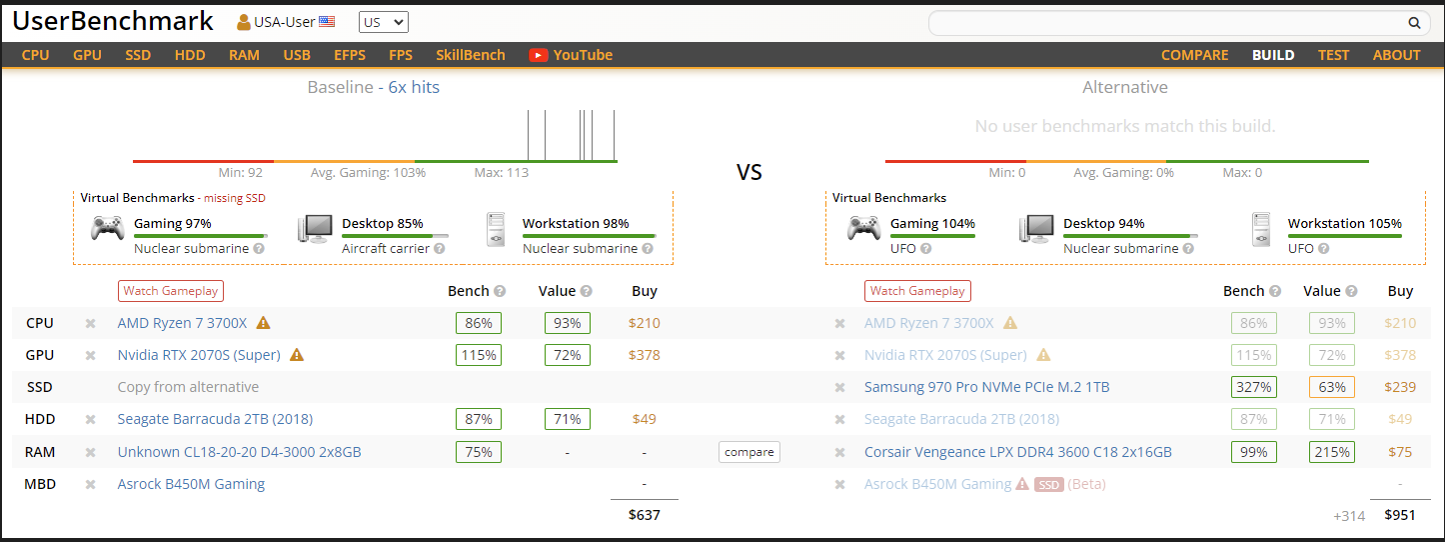Click help icon next to baseline Bench header
The height and width of the screenshot is (542, 1445).
click(x=500, y=291)
